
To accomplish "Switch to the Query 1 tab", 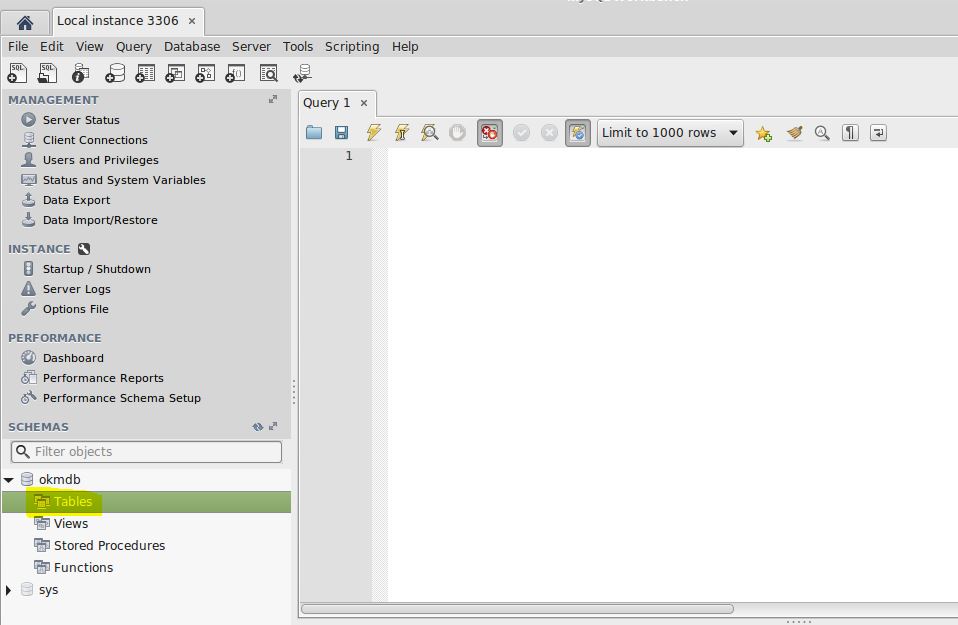I will 327,102.
